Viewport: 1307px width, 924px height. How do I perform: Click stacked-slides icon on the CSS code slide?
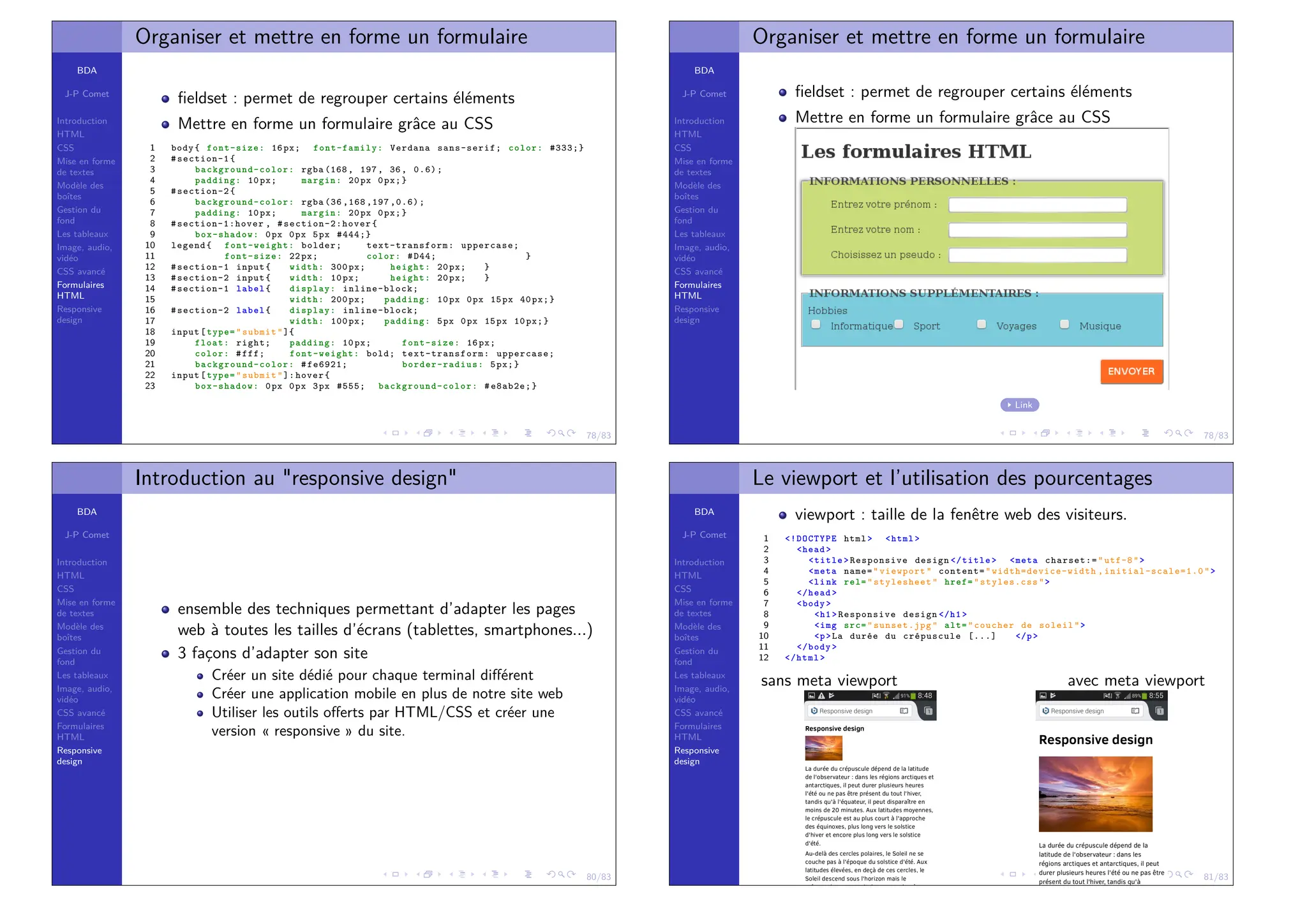(x=428, y=433)
